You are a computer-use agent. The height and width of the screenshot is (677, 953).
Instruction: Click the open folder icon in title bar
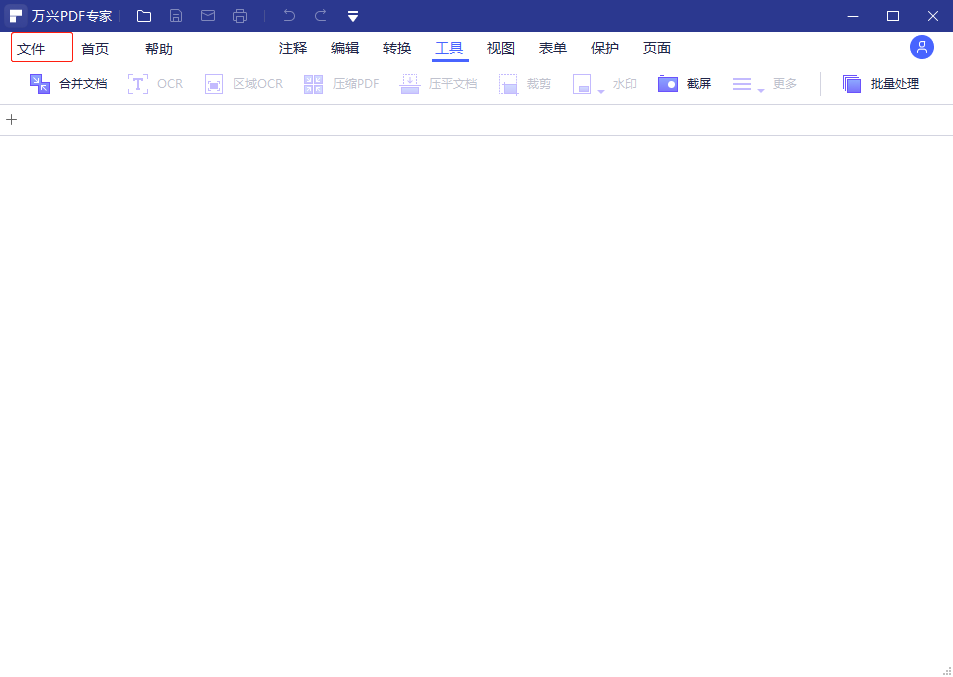pos(144,16)
